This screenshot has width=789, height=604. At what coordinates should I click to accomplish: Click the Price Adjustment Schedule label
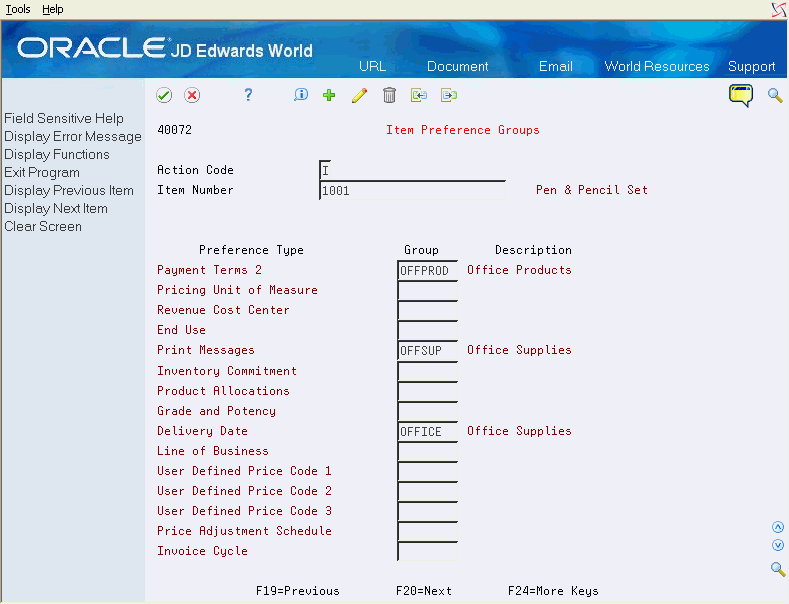[x=244, y=531]
